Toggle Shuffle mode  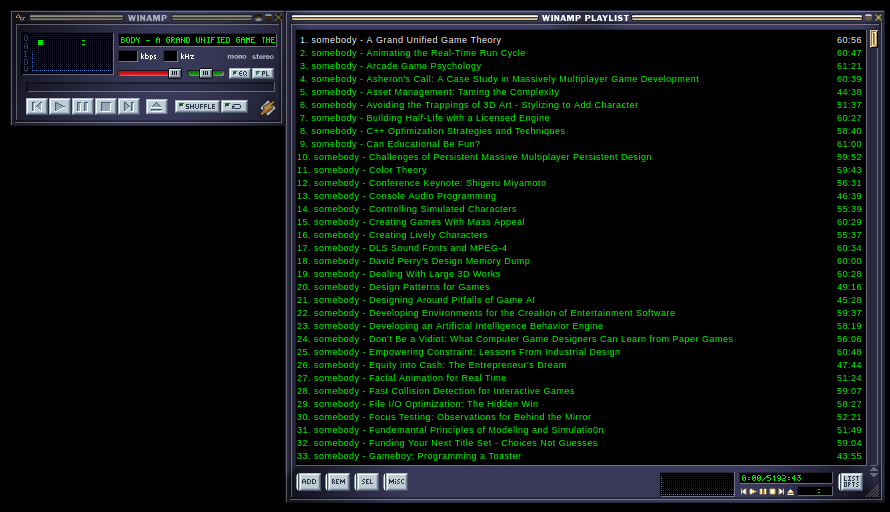point(197,106)
